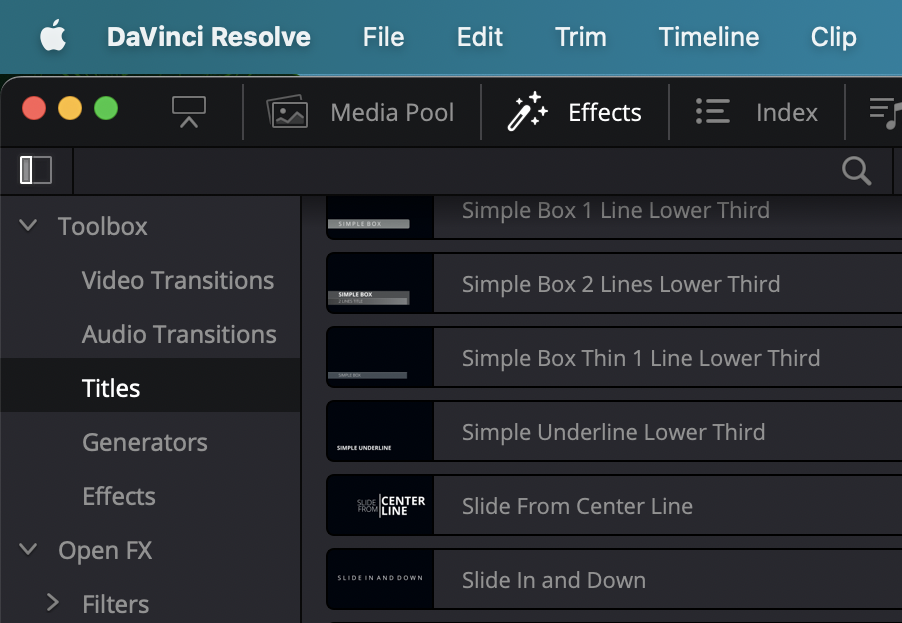
Task: Select Generators in Toolbox
Action: [x=145, y=442]
